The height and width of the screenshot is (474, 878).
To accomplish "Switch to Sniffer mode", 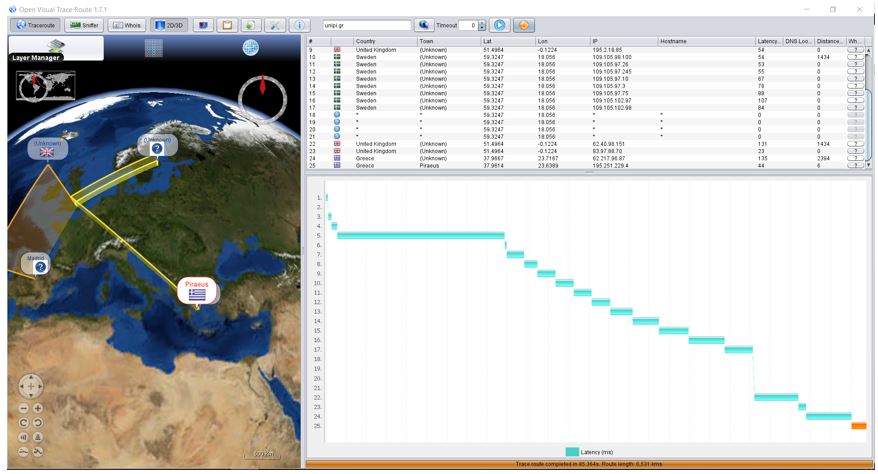I will tap(85, 25).
